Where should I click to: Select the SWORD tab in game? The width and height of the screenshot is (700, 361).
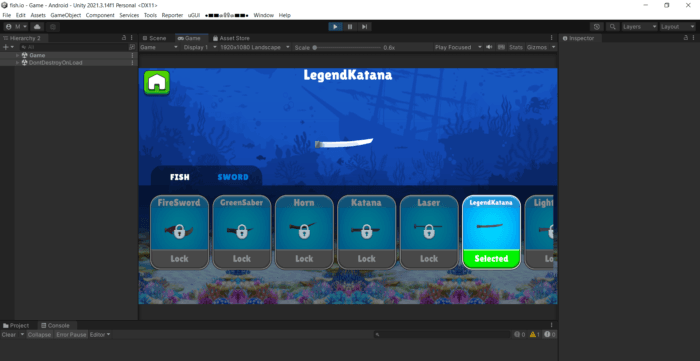[233, 177]
